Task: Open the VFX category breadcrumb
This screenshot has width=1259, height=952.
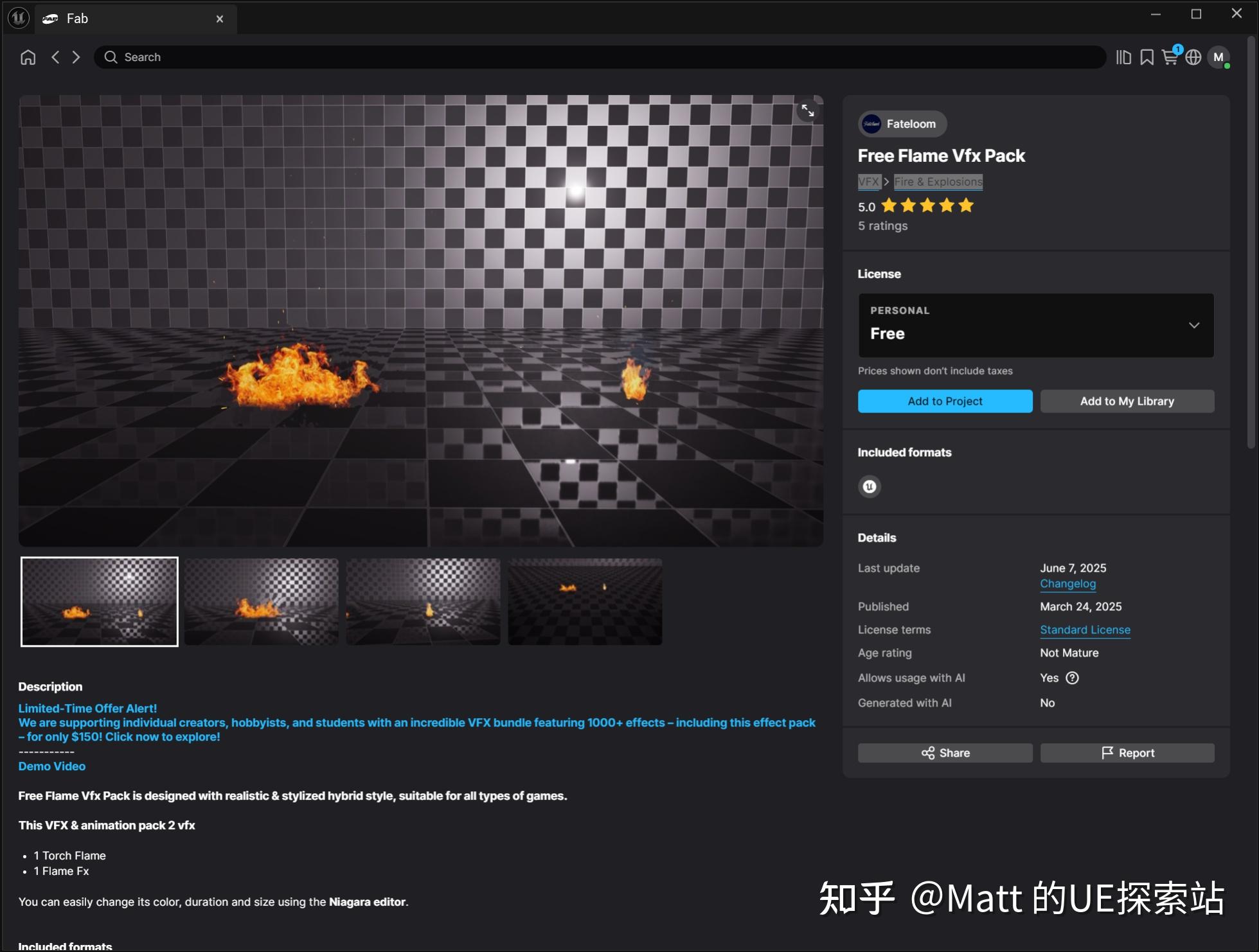Action: click(x=868, y=182)
